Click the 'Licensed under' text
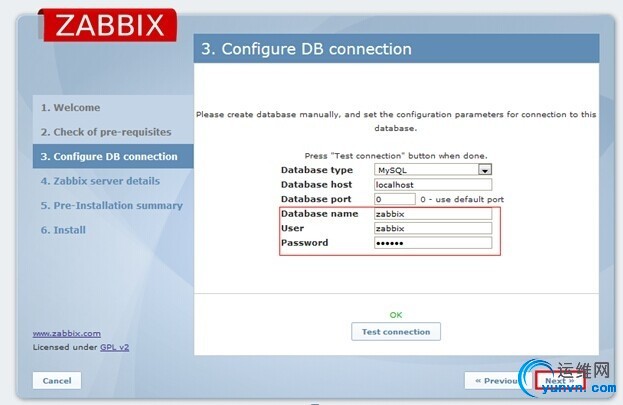Screen dimensions: 623x405 [x=65, y=347]
